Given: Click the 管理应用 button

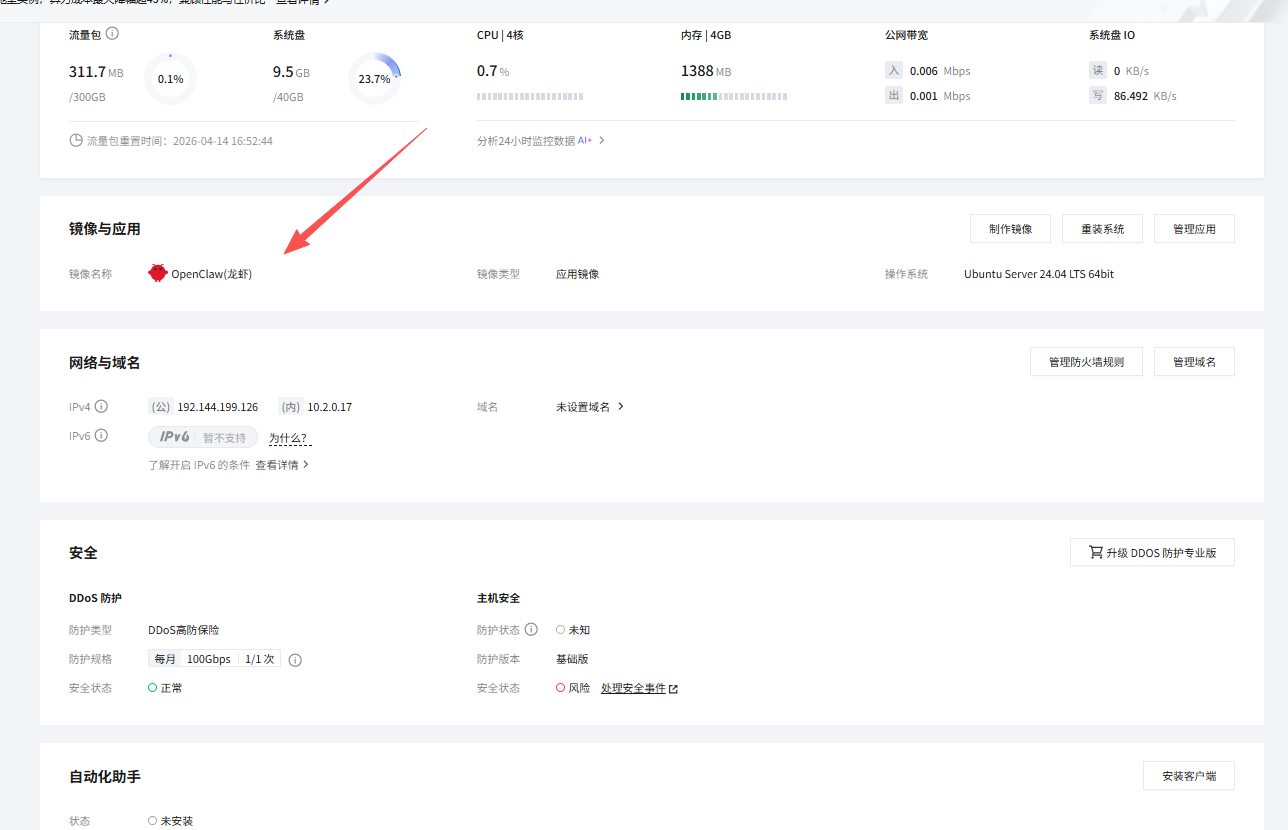Looking at the screenshot, I should coord(1194,229).
